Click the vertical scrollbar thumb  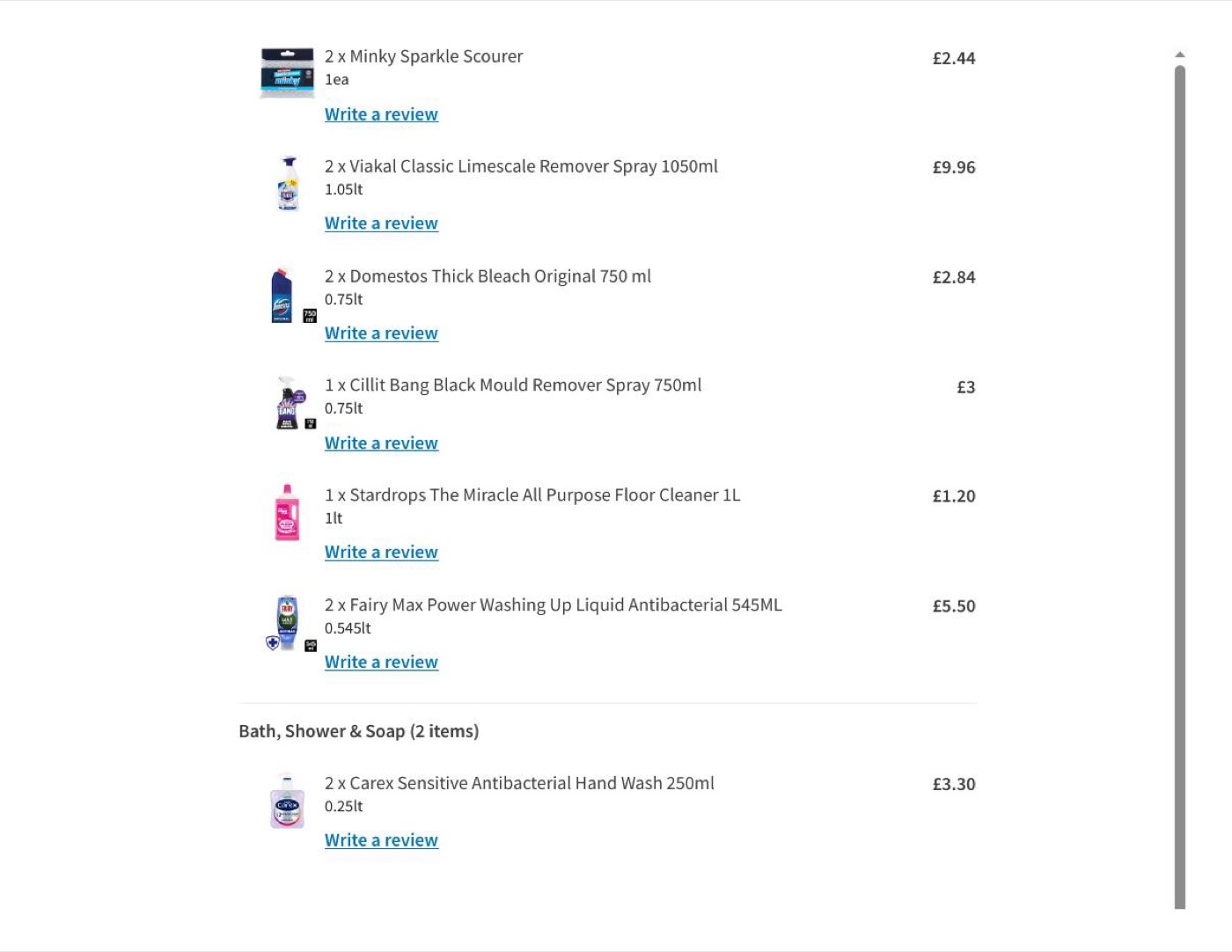click(1180, 487)
